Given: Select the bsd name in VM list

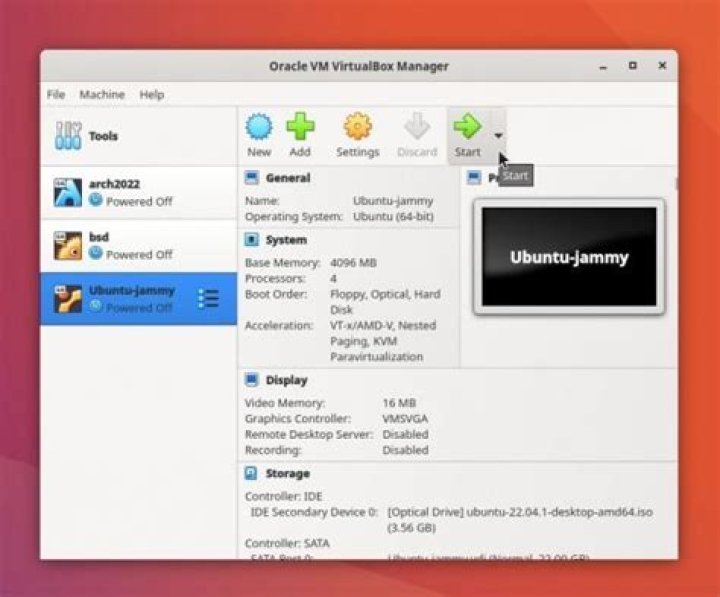Looking at the screenshot, I should point(99,237).
